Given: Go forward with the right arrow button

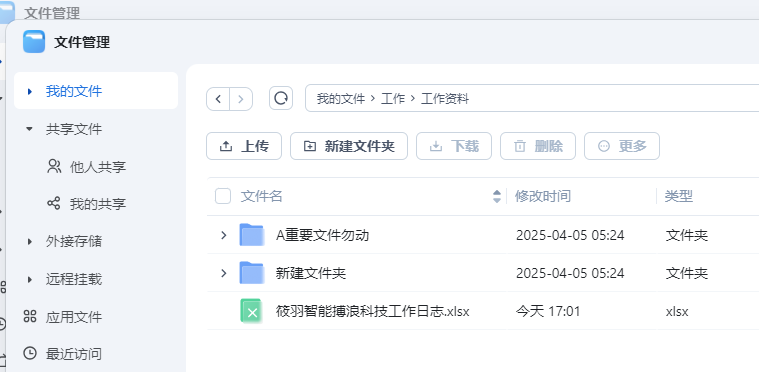Looking at the screenshot, I should [241, 99].
